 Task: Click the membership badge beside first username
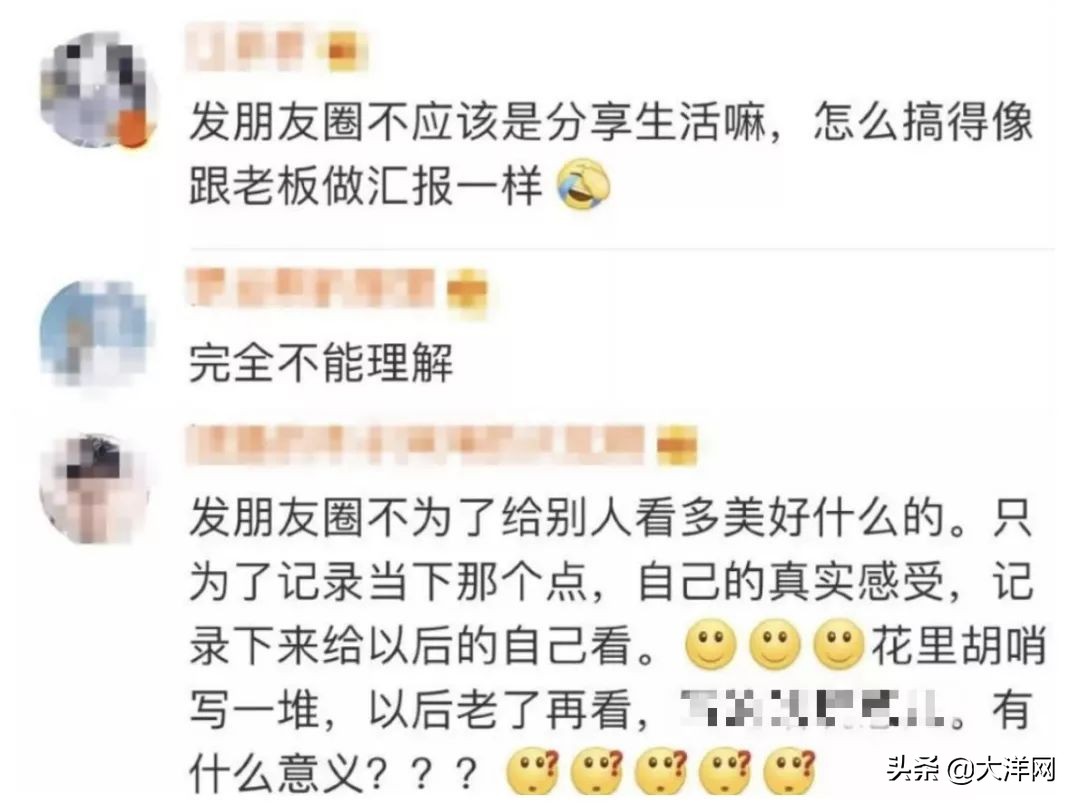tap(343, 50)
